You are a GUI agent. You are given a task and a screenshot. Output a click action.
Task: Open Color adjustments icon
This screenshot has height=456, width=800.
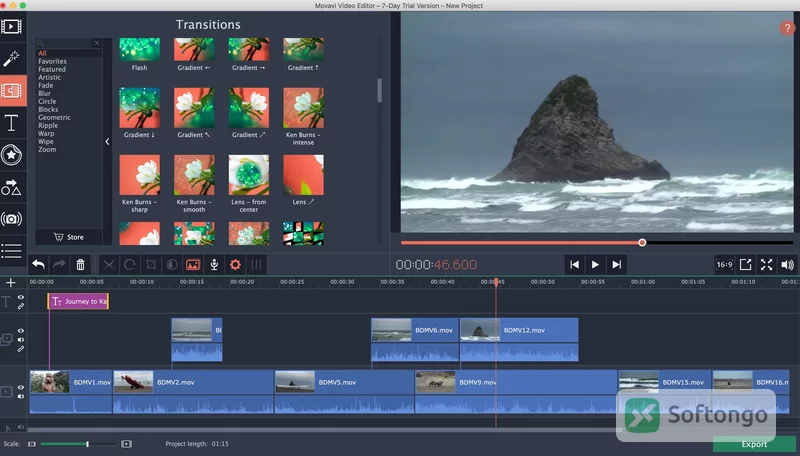click(x=172, y=264)
